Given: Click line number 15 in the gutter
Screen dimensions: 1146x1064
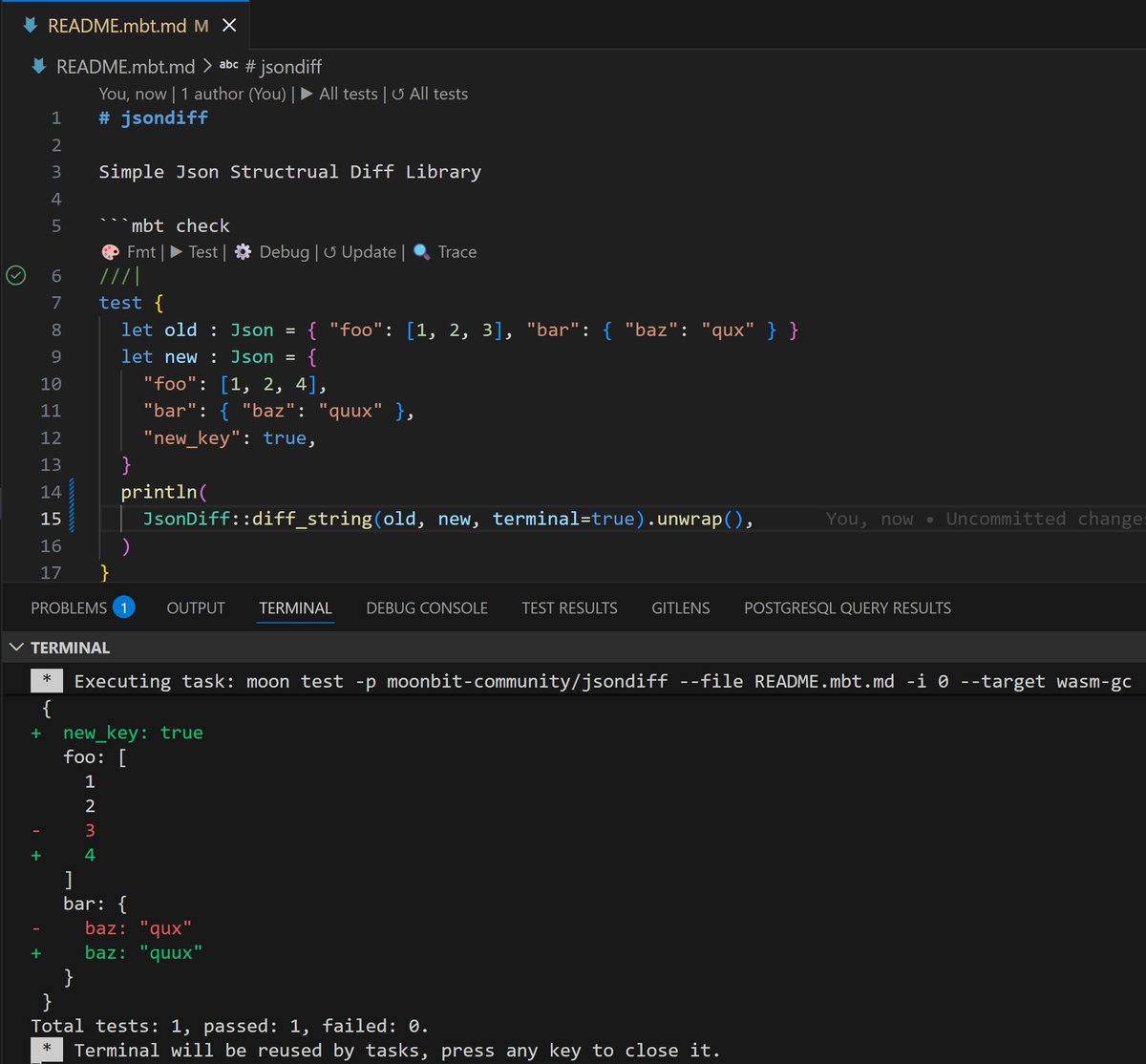Looking at the screenshot, I should (51, 519).
